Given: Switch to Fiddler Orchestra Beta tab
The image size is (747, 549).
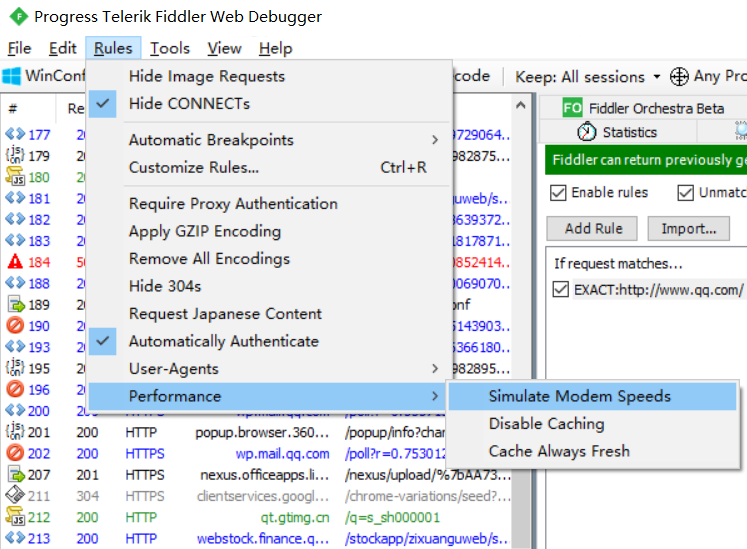Looking at the screenshot, I should tap(643, 108).
